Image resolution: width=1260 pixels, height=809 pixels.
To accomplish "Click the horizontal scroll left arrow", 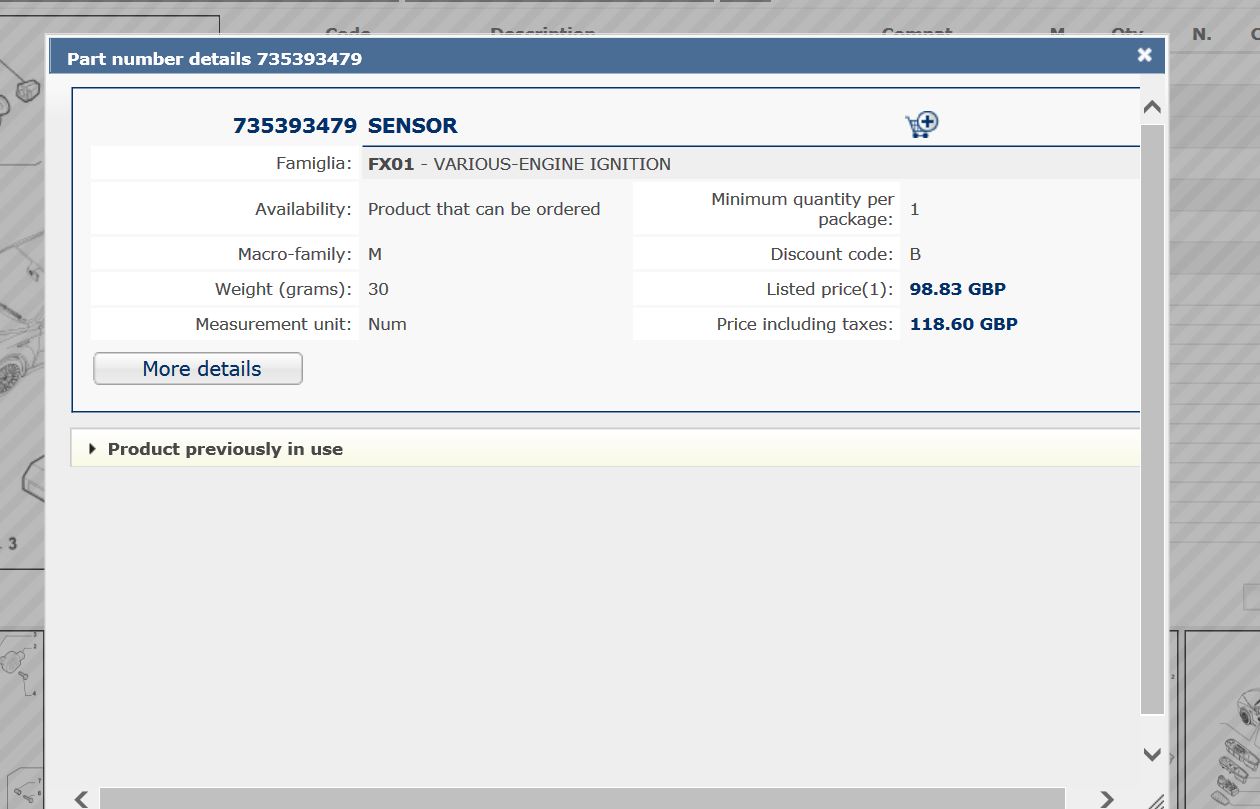I will 82,798.
